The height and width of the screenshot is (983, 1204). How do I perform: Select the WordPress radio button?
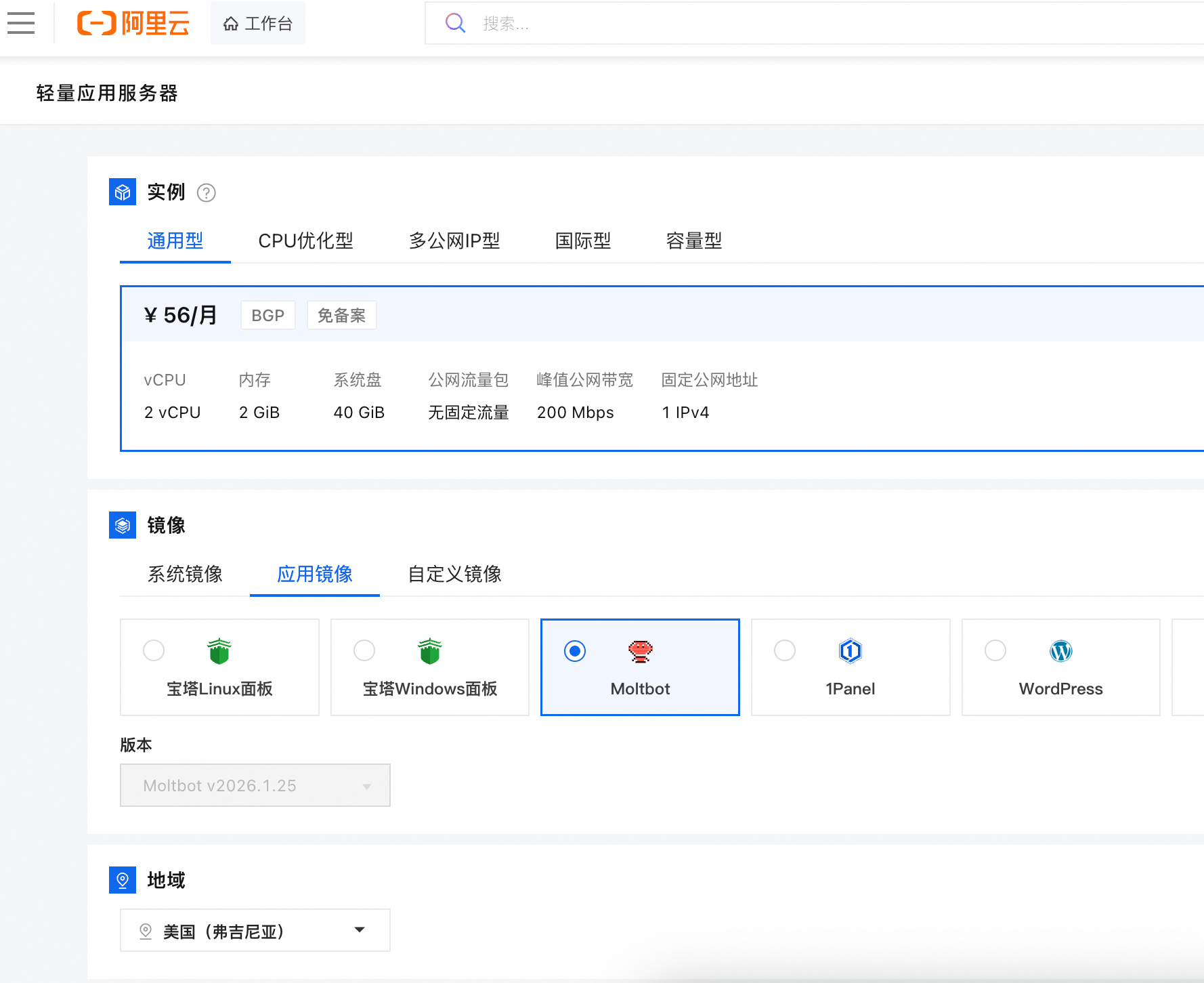995,650
